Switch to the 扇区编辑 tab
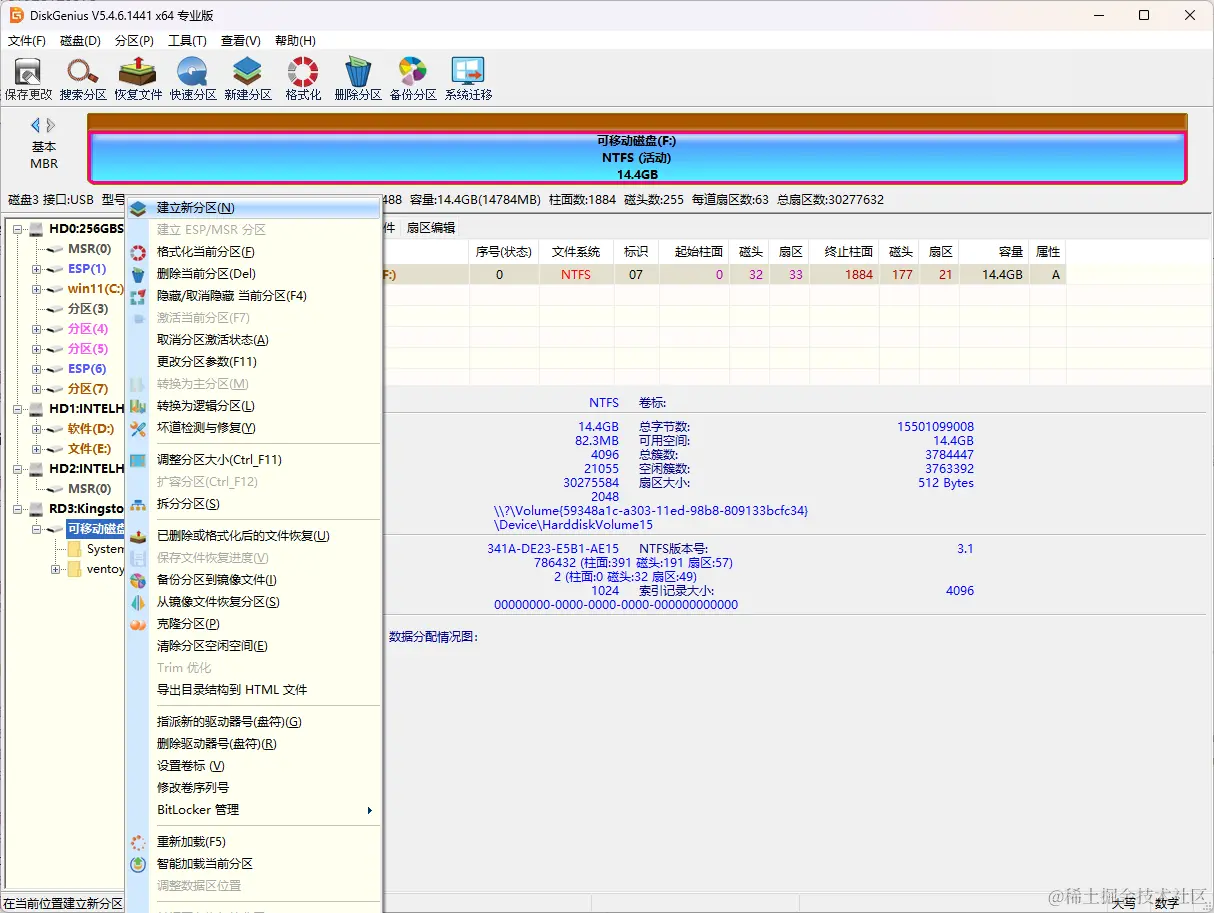The image size is (1214, 913). pos(430,228)
